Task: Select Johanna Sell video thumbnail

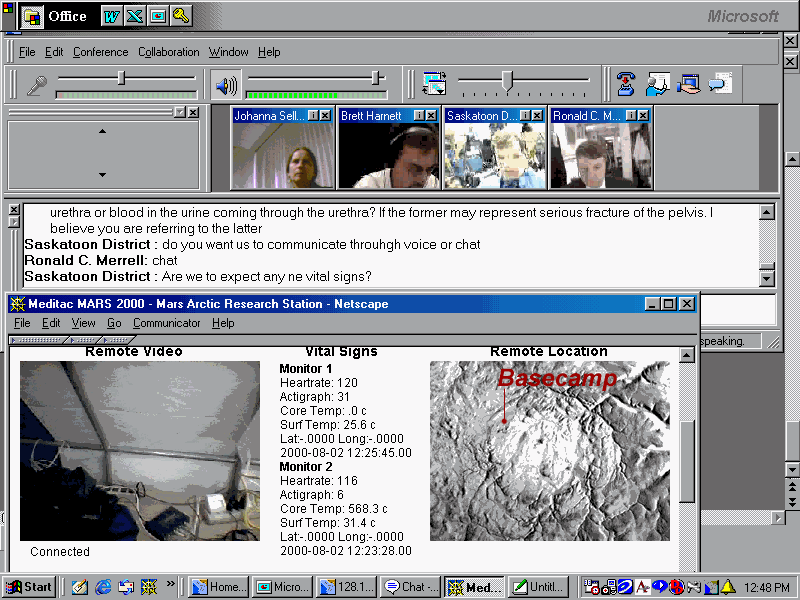Action: click(283, 156)
